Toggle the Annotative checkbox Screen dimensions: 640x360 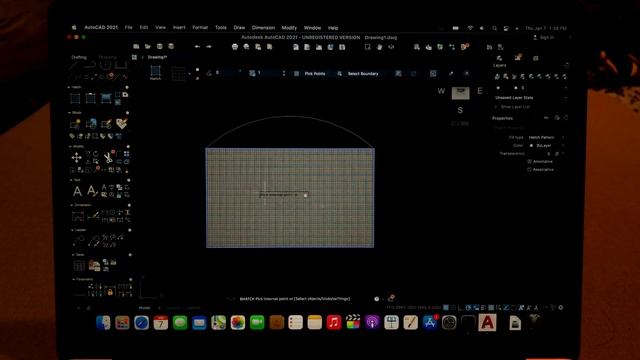click(x=529, y=162)
